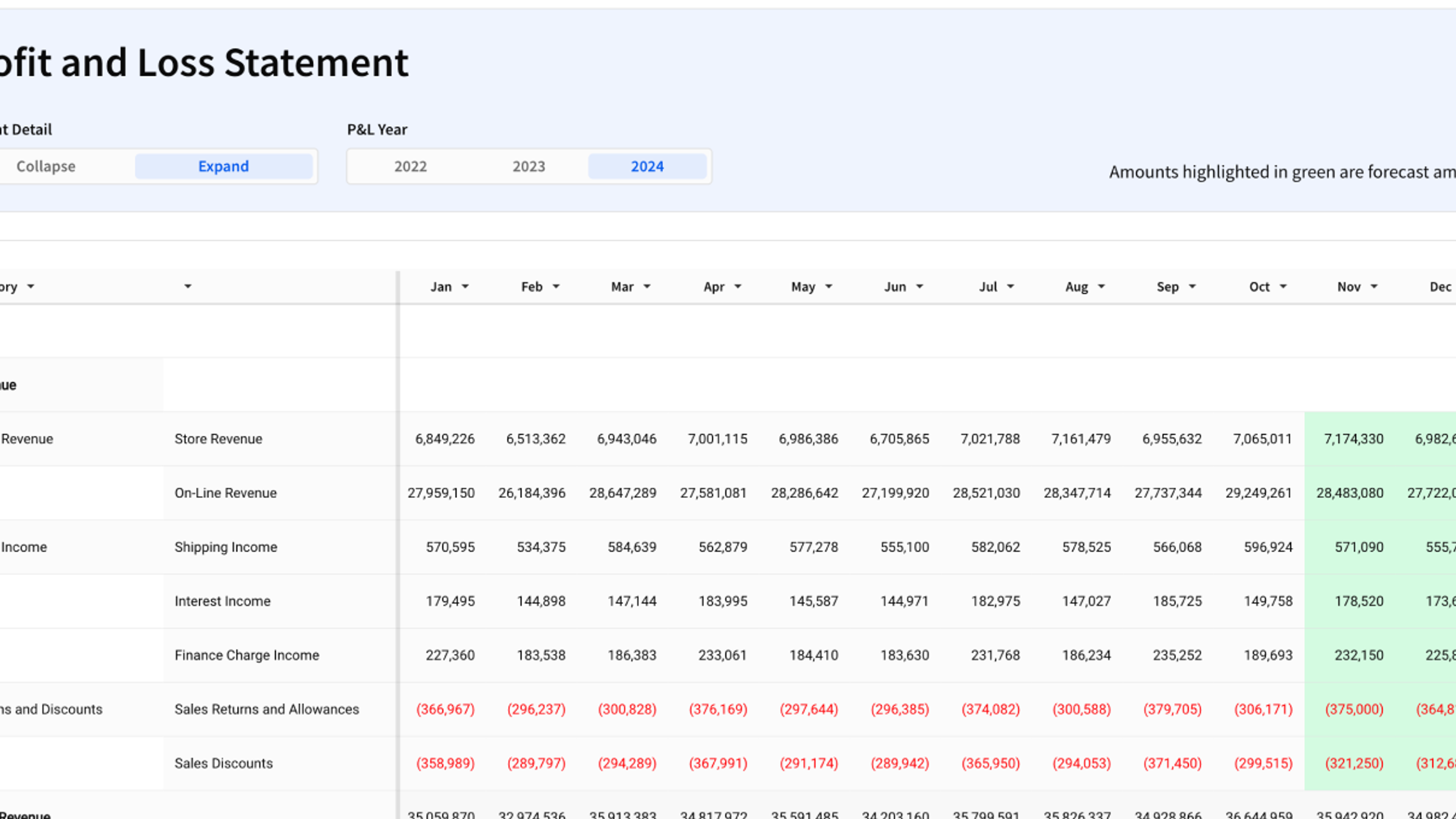
Task: Switch P&L Year to 2023
Action: 529,166
